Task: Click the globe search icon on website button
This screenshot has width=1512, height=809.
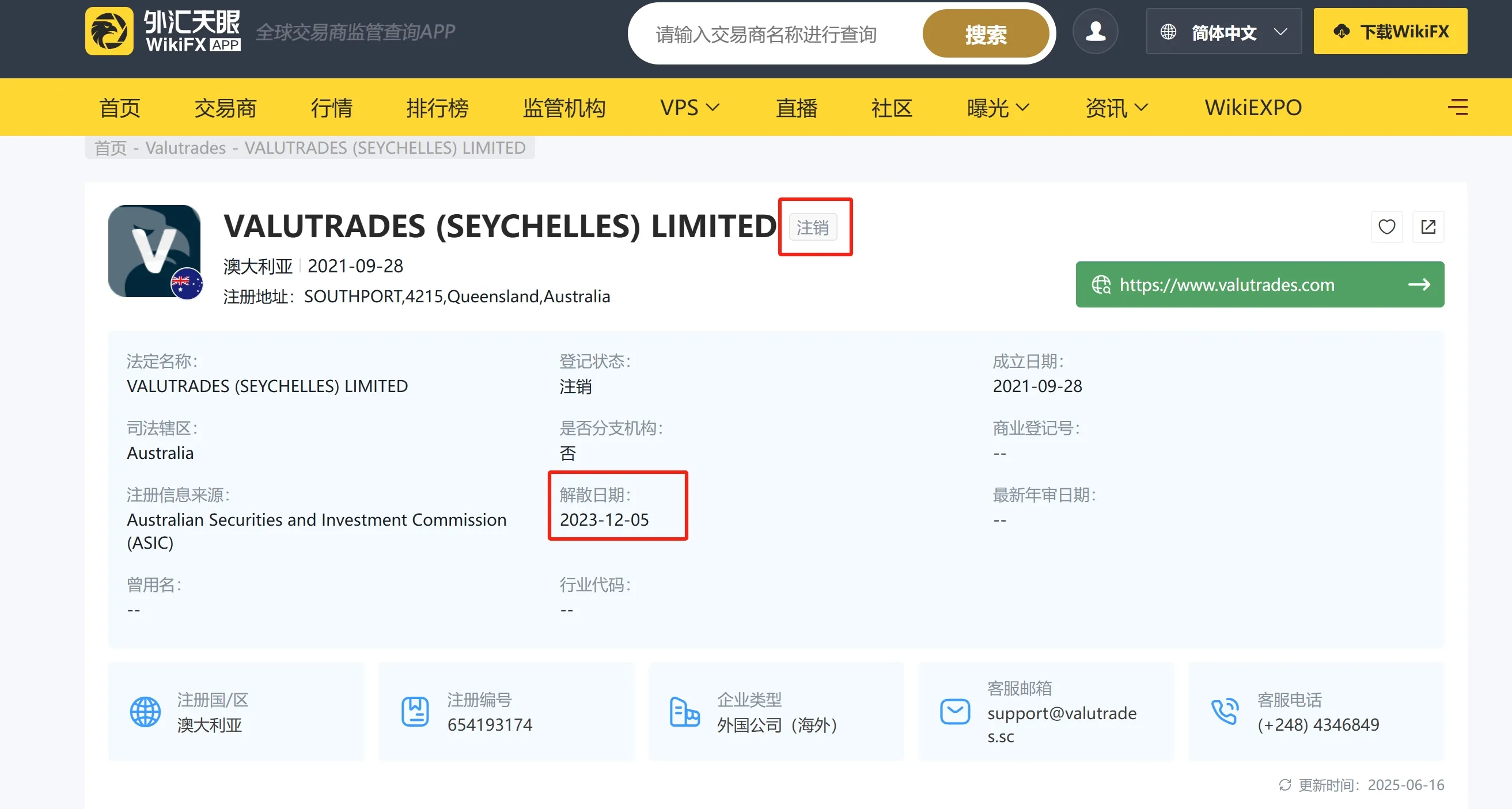Action: pyautogui.click(x=1101, y=285)
